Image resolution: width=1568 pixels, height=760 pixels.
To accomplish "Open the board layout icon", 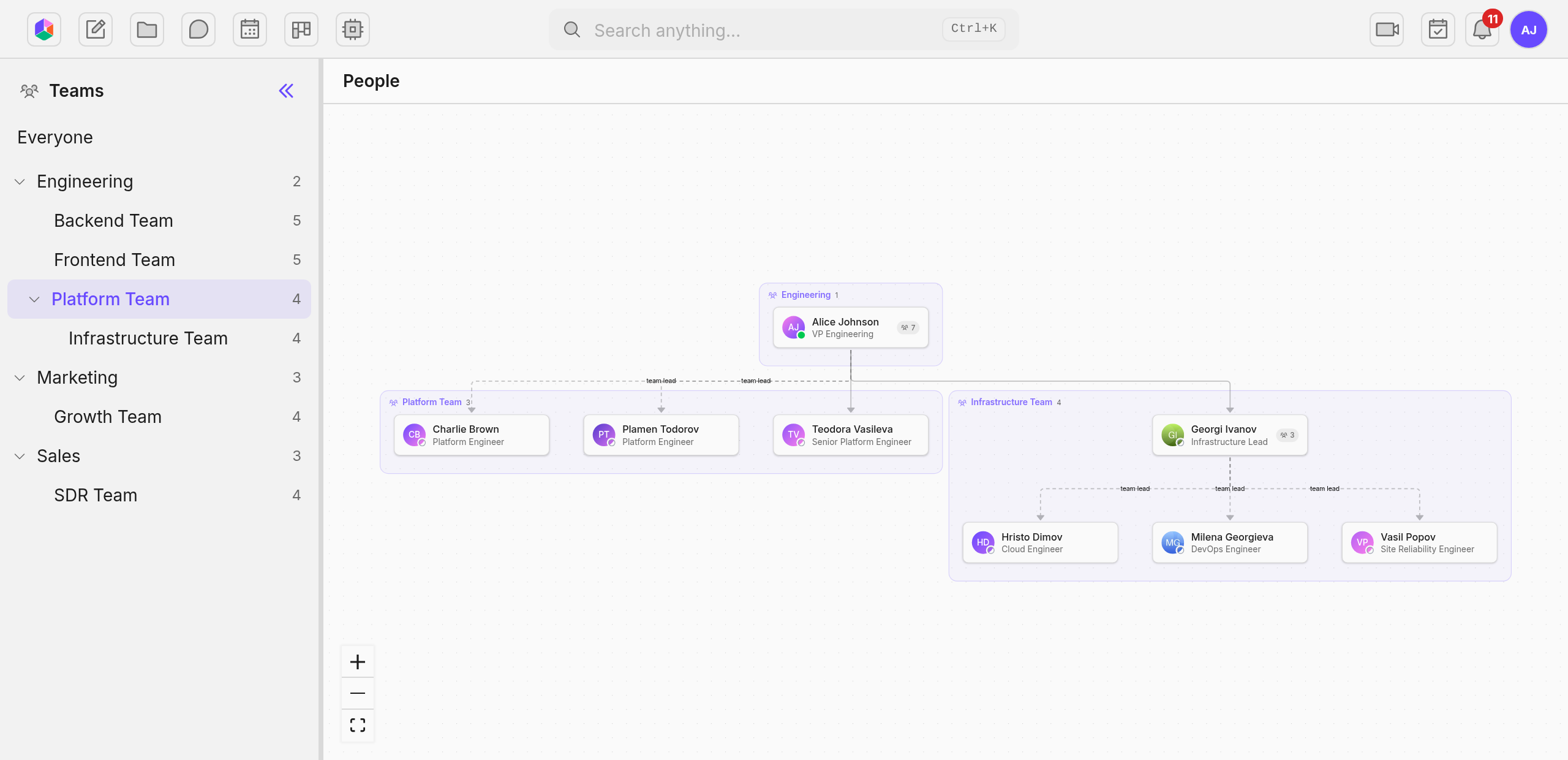I will (301, 29).
